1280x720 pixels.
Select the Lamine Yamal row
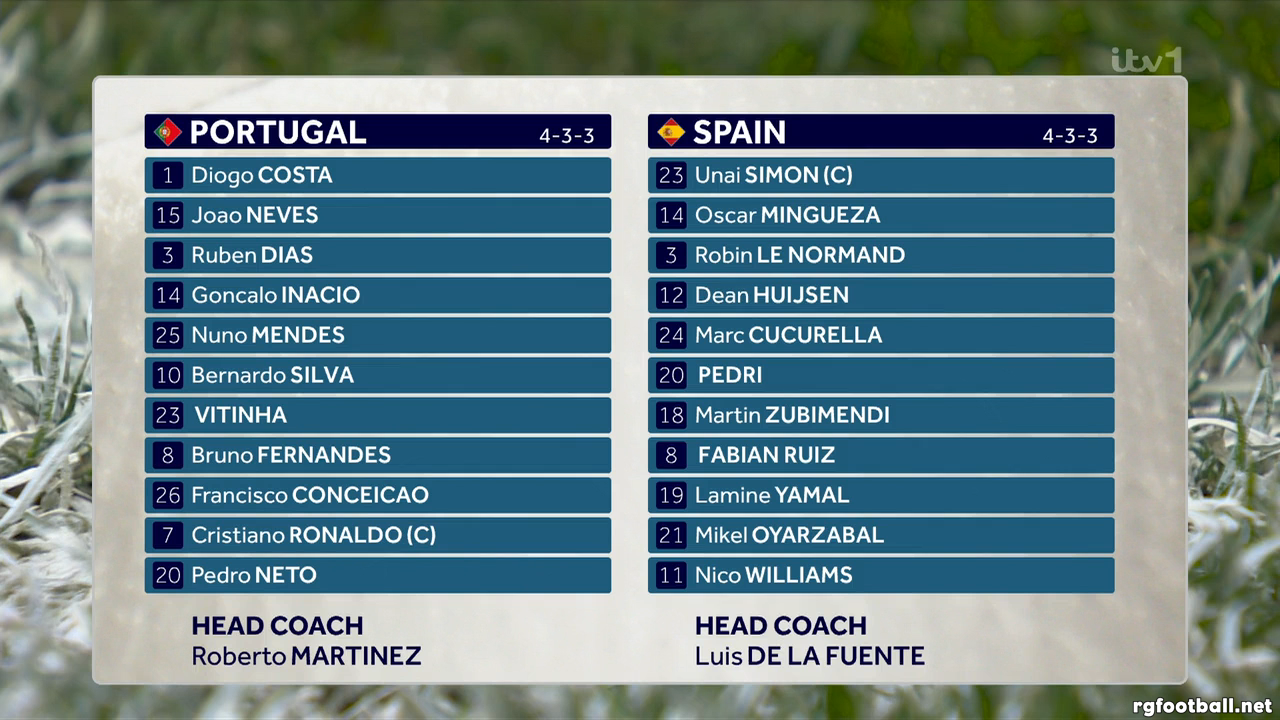(x=881, y=495)
